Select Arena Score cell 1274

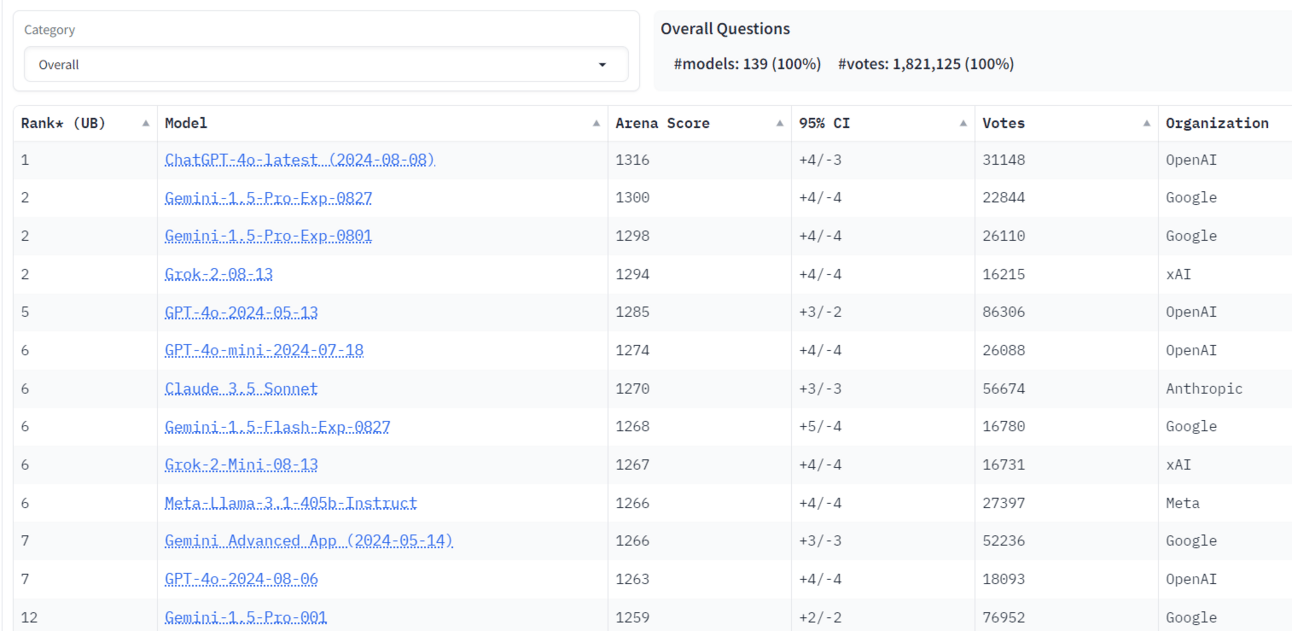click(699, 350)
